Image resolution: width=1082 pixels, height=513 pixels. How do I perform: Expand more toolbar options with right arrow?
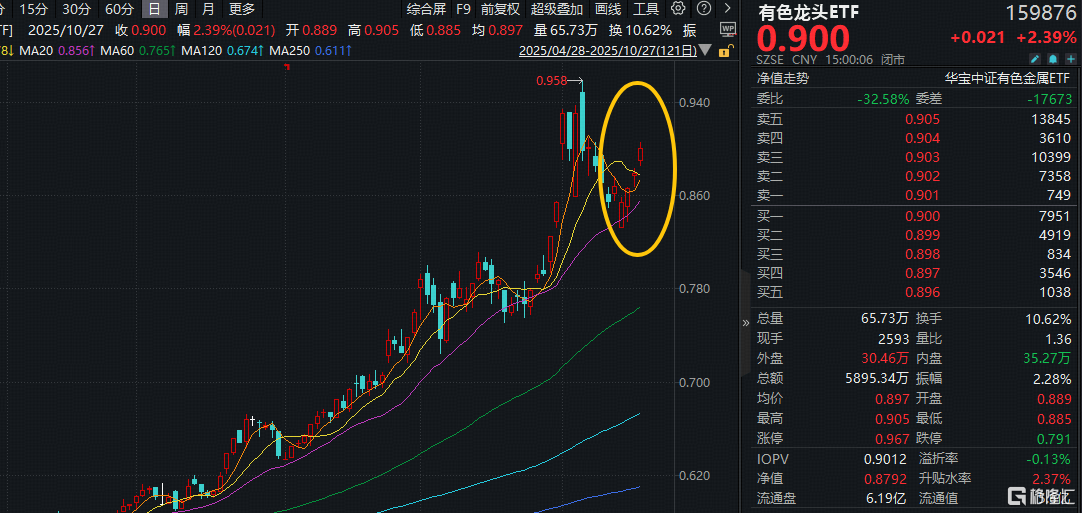coord(727,9)
